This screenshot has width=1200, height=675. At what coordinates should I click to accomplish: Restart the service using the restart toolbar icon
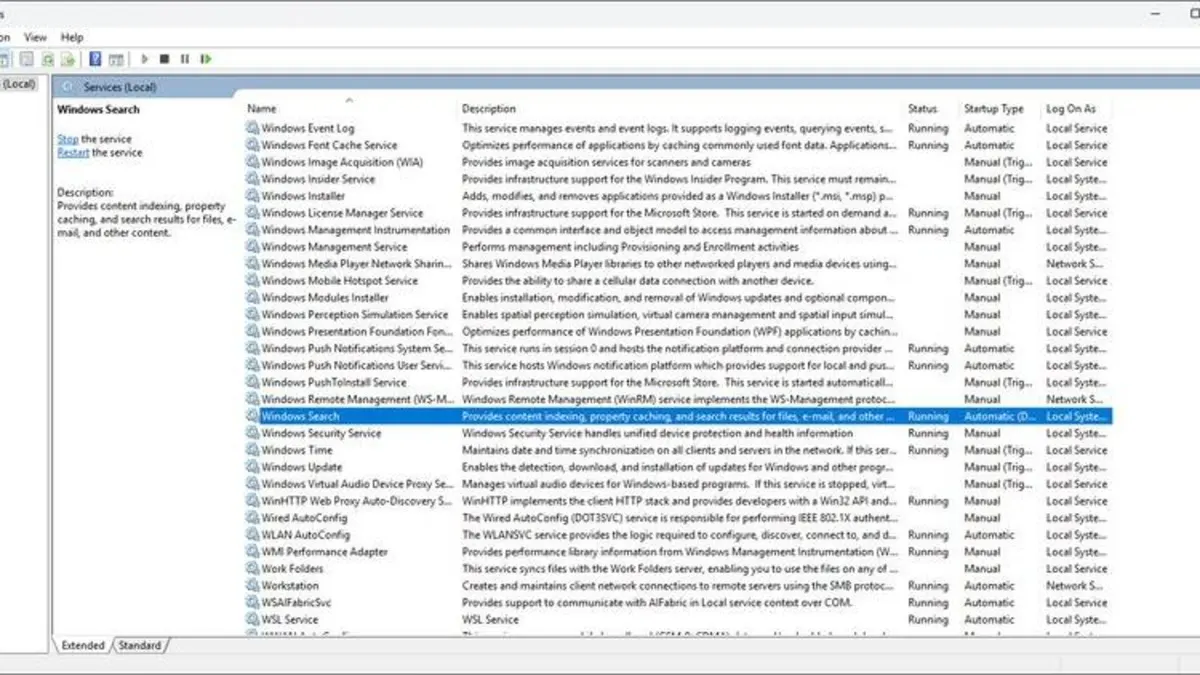206,59
